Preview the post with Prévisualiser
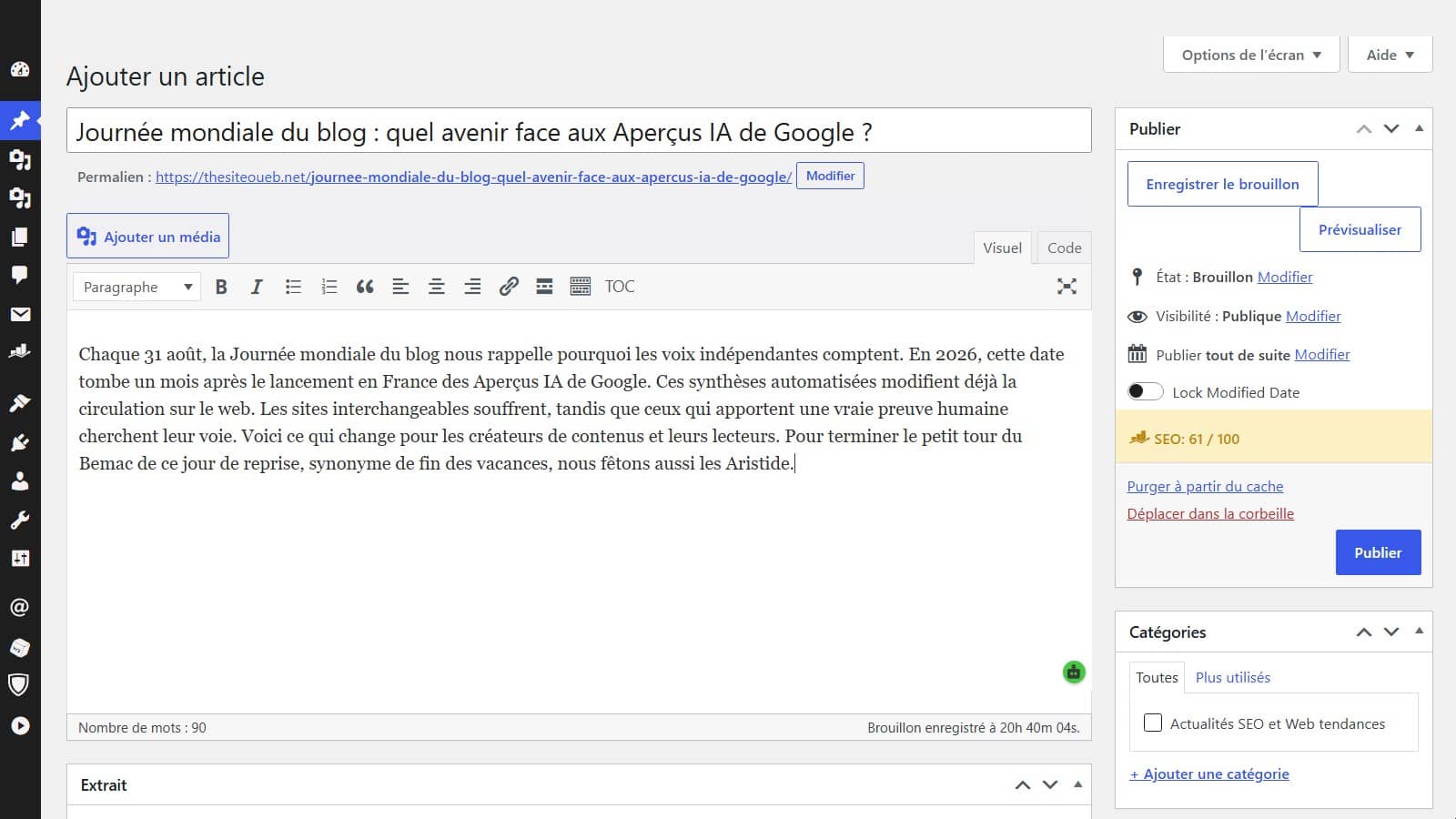The height and width of the screenshot is (819, 1456). coord(1360,229)
